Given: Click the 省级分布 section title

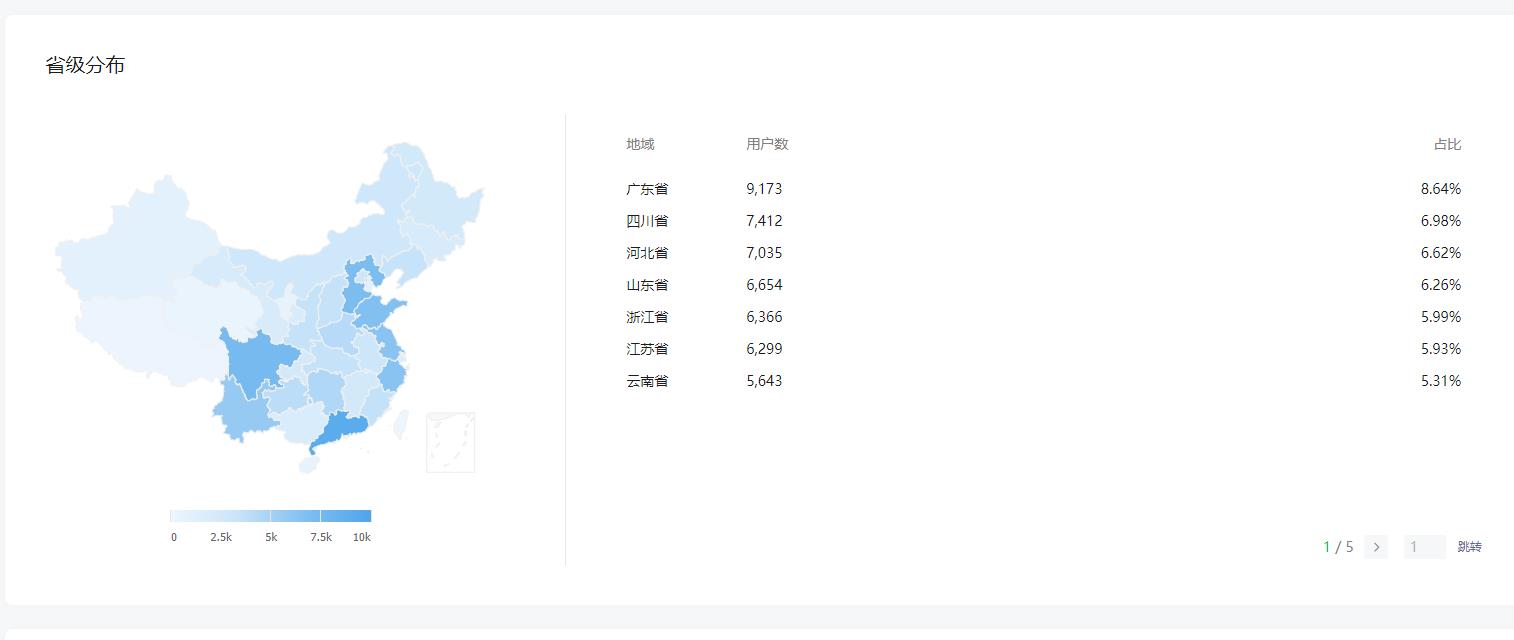Looking at the screenshot, I should pos(85,66).
